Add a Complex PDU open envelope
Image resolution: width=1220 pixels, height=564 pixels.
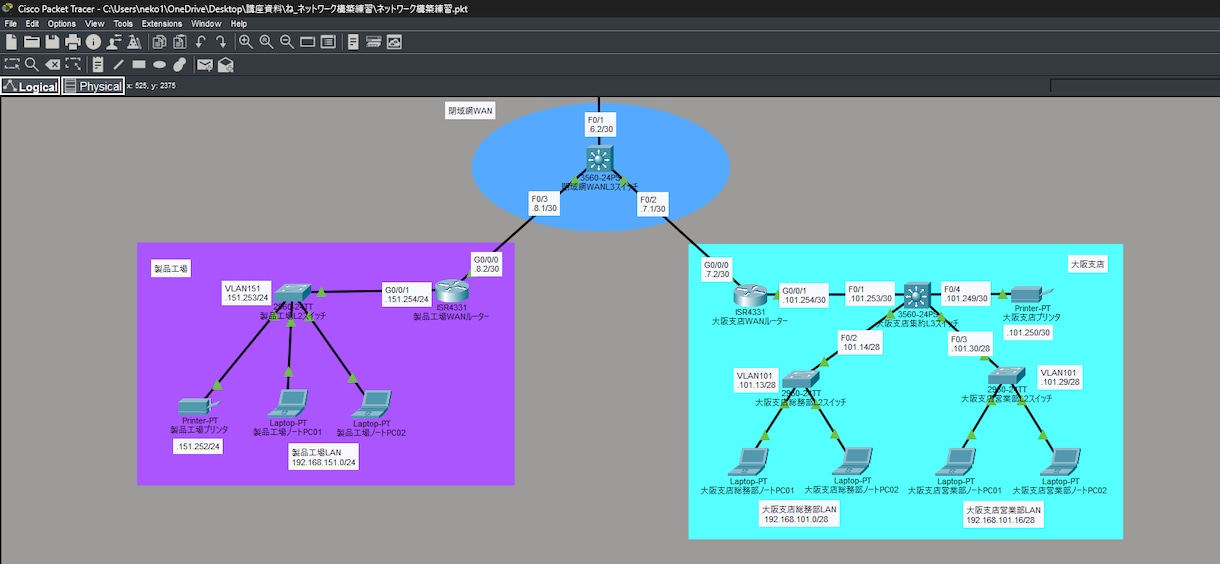click(226, 64)
